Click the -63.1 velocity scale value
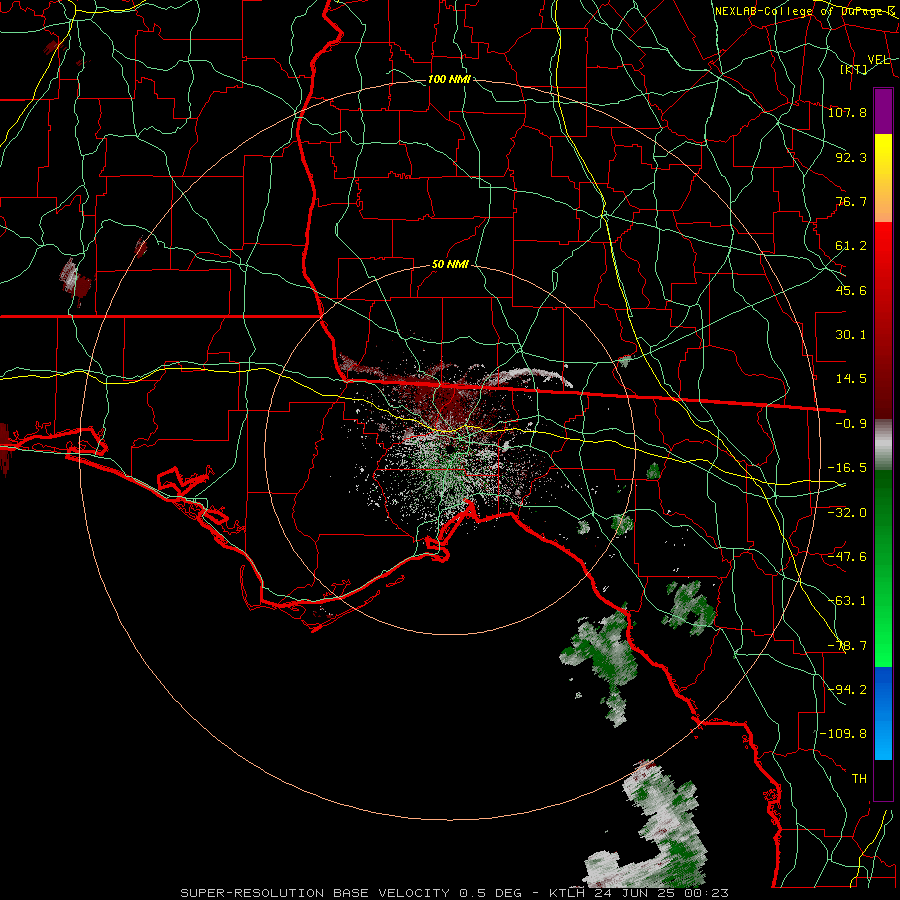The height and width of the screenshot is (900, 900). click(847, 601)
